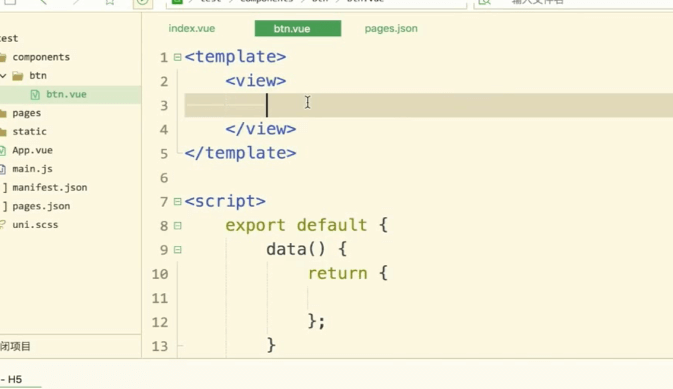Image resolution: width=673 pixels, height=389 pixels.
Task: Click line number 3 in the gutter
Action: (x=164, y=106)
